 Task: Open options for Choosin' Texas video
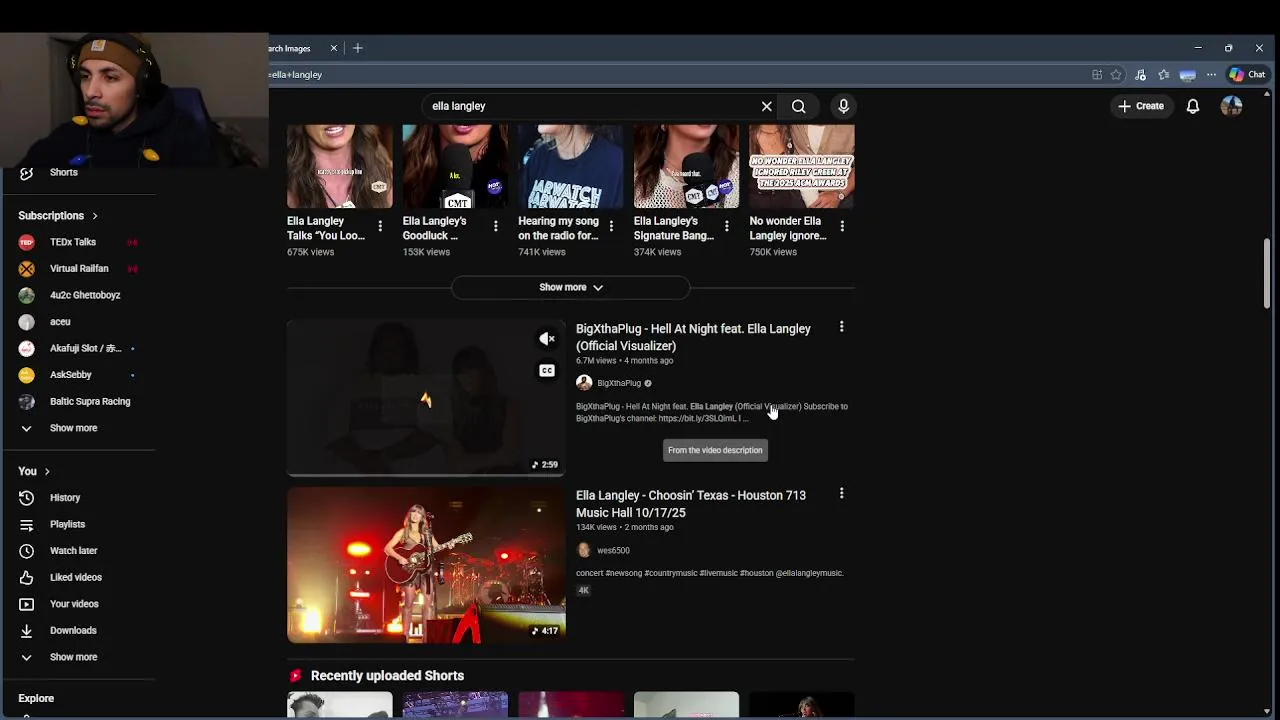842,494
